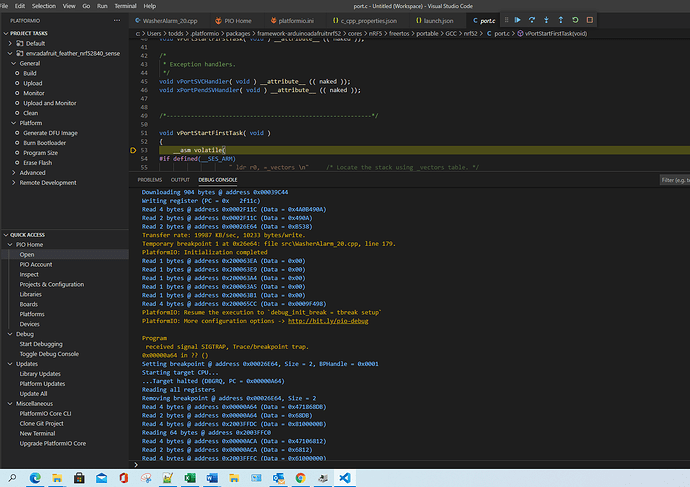
Task: Open Windows taskbar search icon
Action: tap(12, 478)
